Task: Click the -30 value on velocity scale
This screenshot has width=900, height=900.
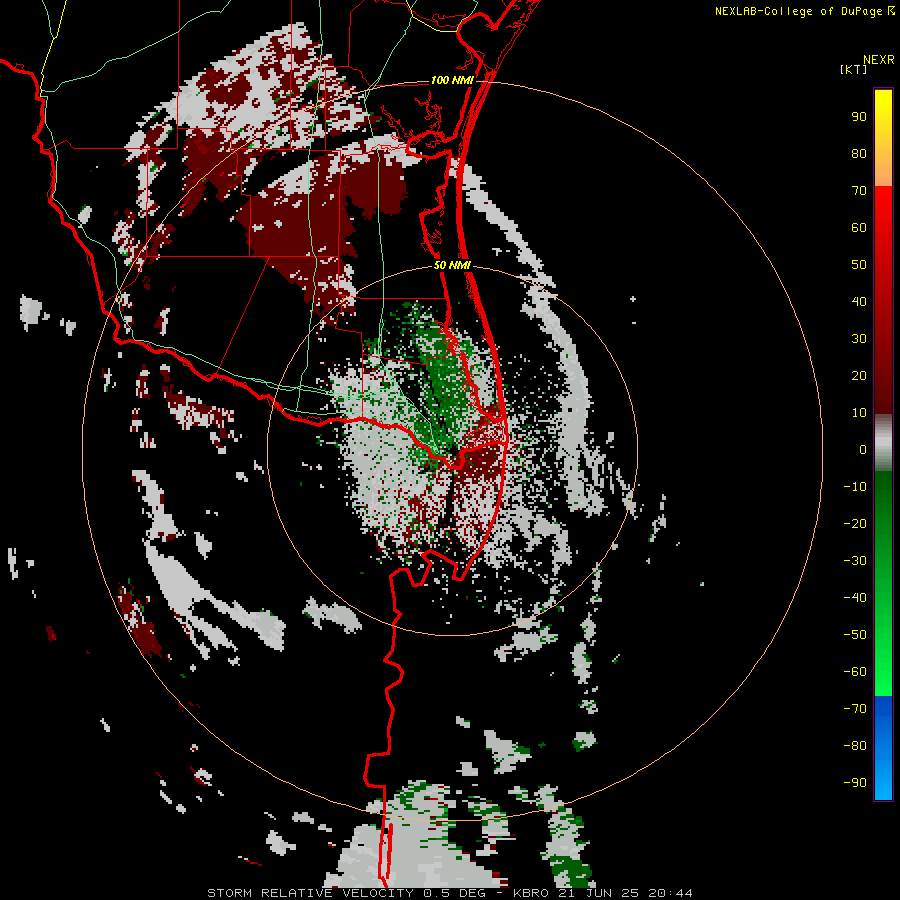Action: click(x=855, y=561)
